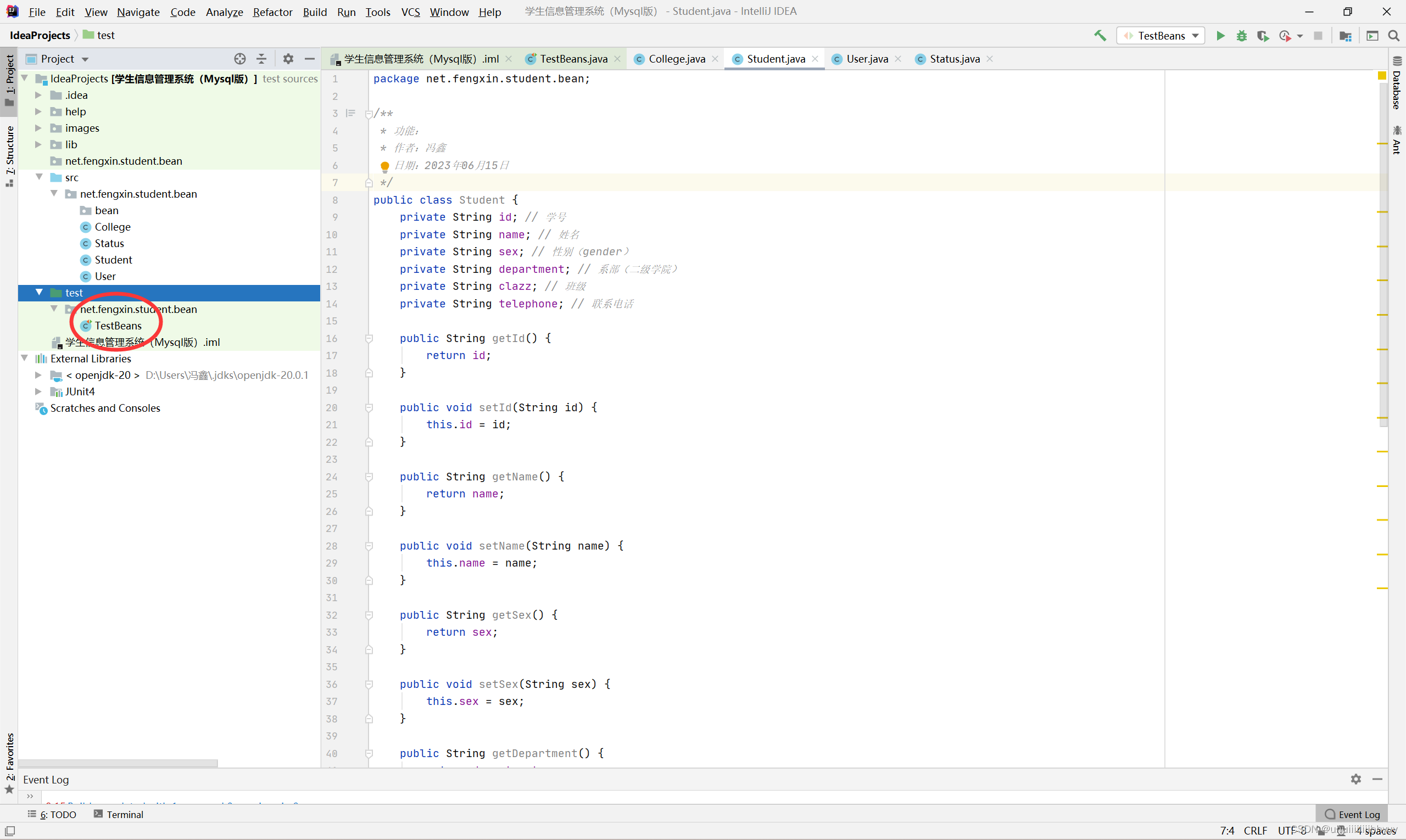Click the yellow inspection indicator square
Image resolution: width=1406 pixels, height=840 pixels.
(x=1382, y=75)
